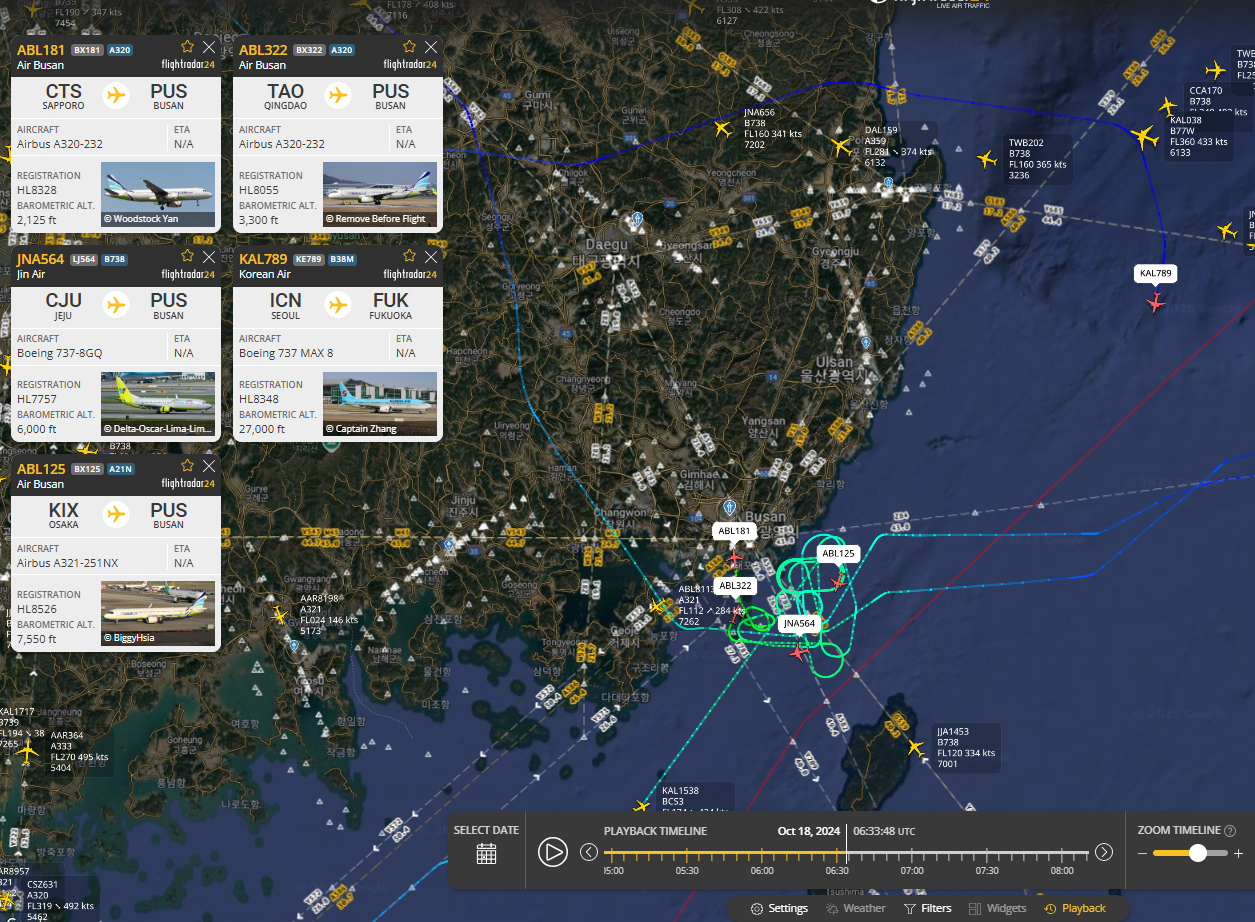Viewport: 1255px width, 922px height.
Task: Click the CJU–PUS route plane icon
Action: [116, 304]
